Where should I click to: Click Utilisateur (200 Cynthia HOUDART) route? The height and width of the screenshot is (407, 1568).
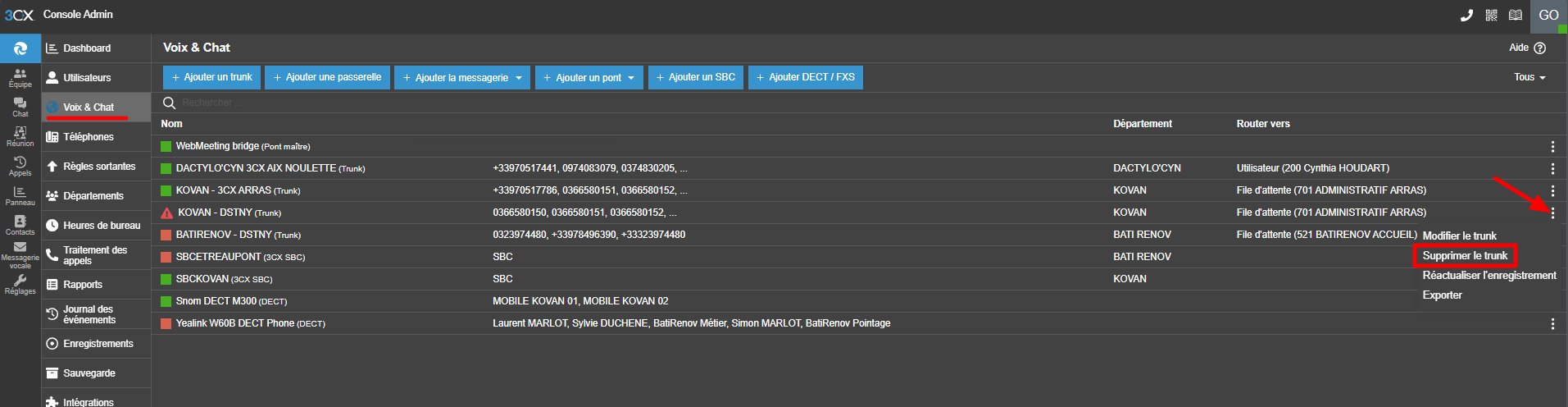pyautogui.click(x=1313, y=168)
